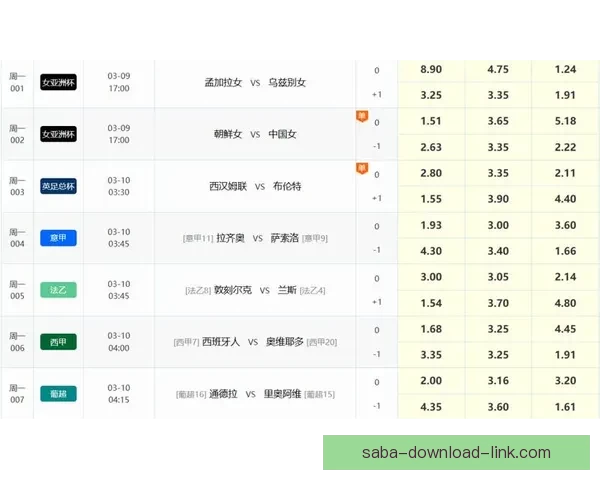The height and width of the screenshot is (480, 600).
Task: Click team name 萨索洛
Action: (x=285, y=238)
